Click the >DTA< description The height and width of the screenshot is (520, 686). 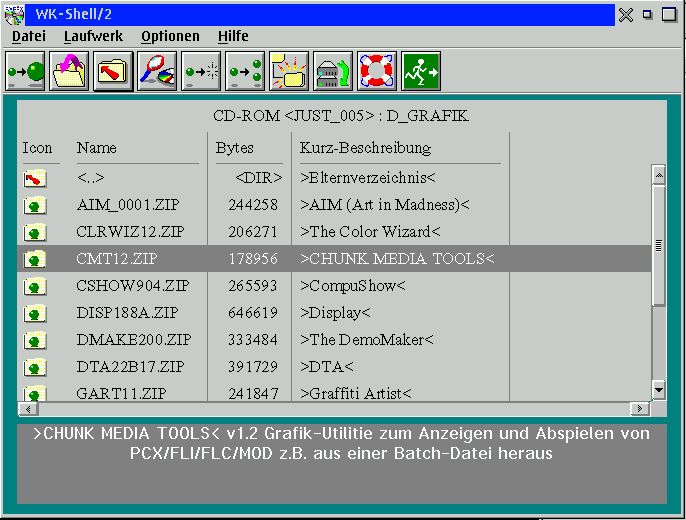tap(326, 367)
